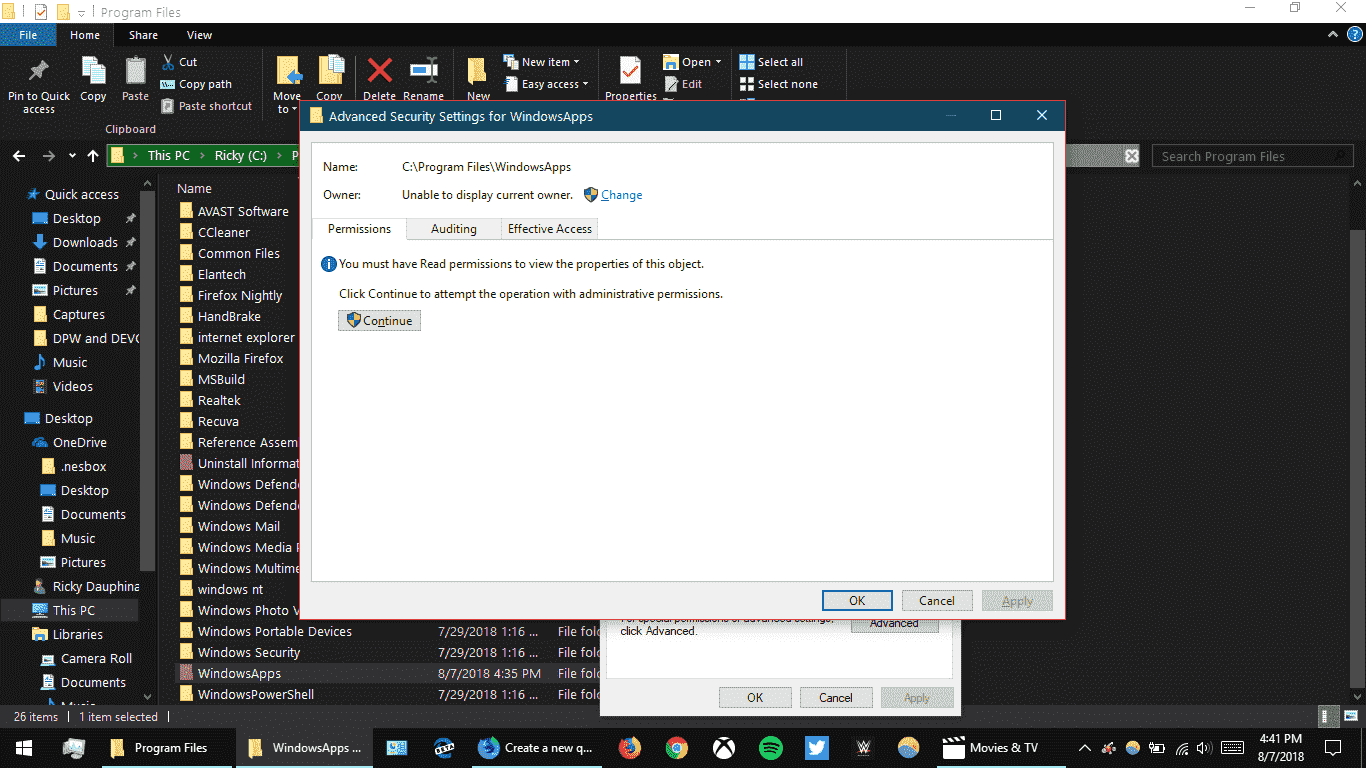
Task: Open recent locations dropdown arrow
Action: pyautogui.click(x=72, y=156)
